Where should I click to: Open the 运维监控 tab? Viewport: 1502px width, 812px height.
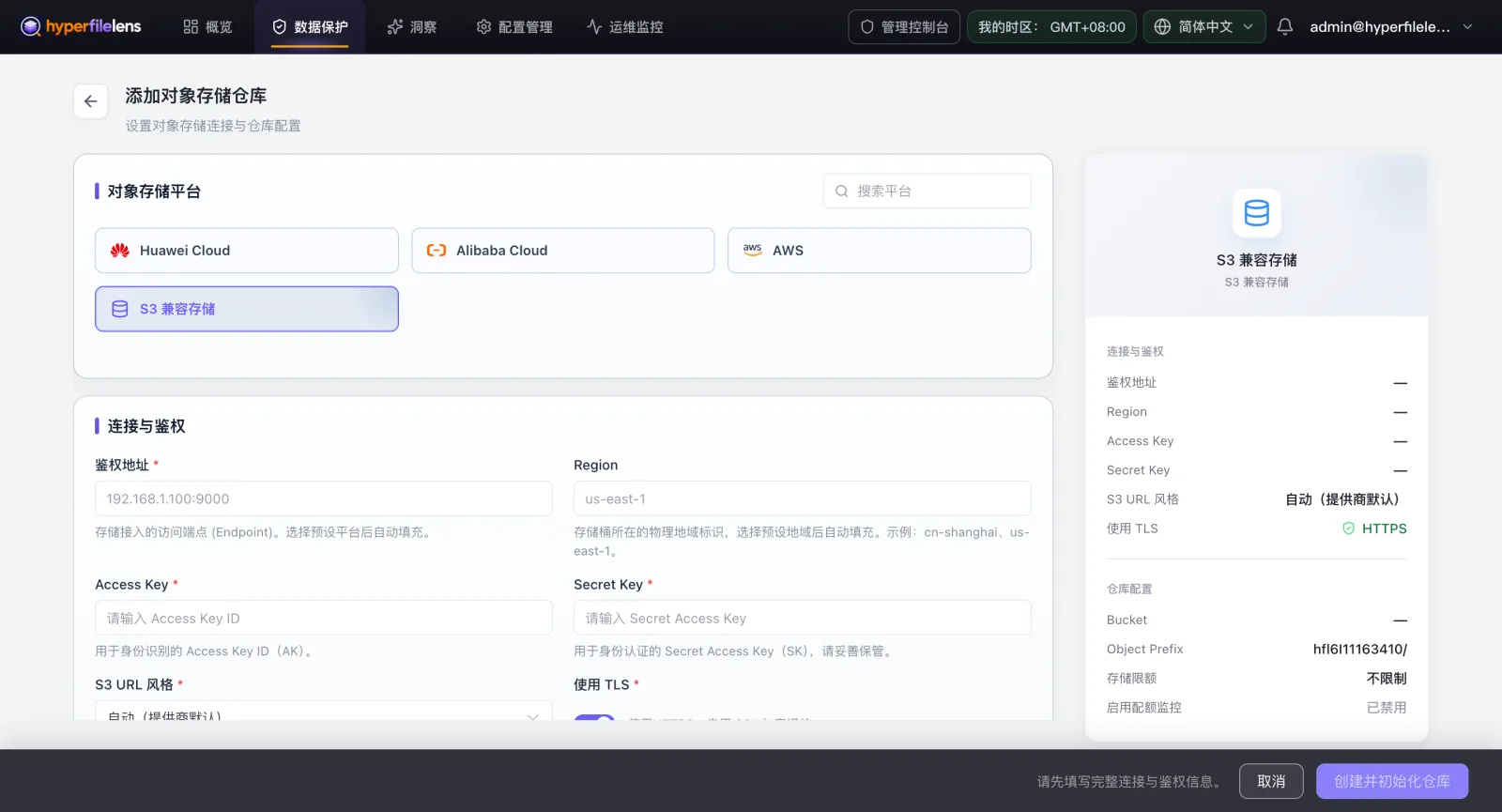pyautogui.click(x=625, y=27)
